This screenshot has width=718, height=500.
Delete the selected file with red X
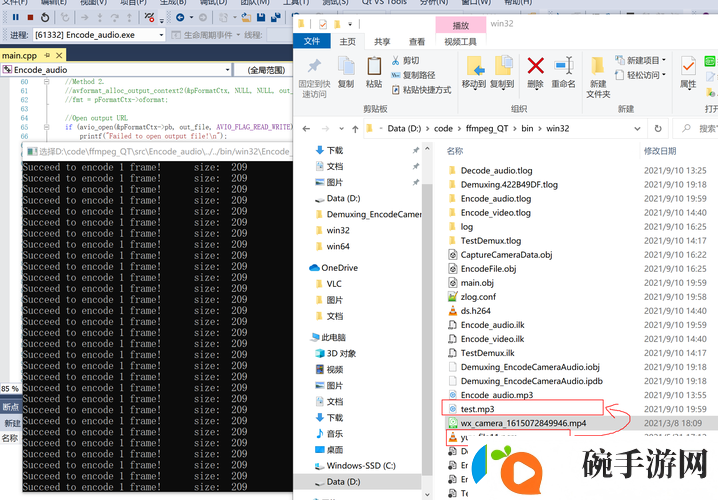tap(535, 72)
